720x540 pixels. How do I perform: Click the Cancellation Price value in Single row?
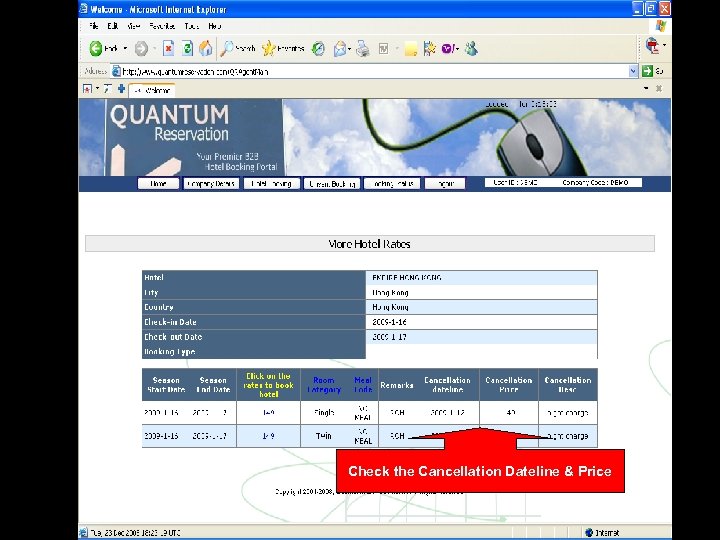(511, 413)
